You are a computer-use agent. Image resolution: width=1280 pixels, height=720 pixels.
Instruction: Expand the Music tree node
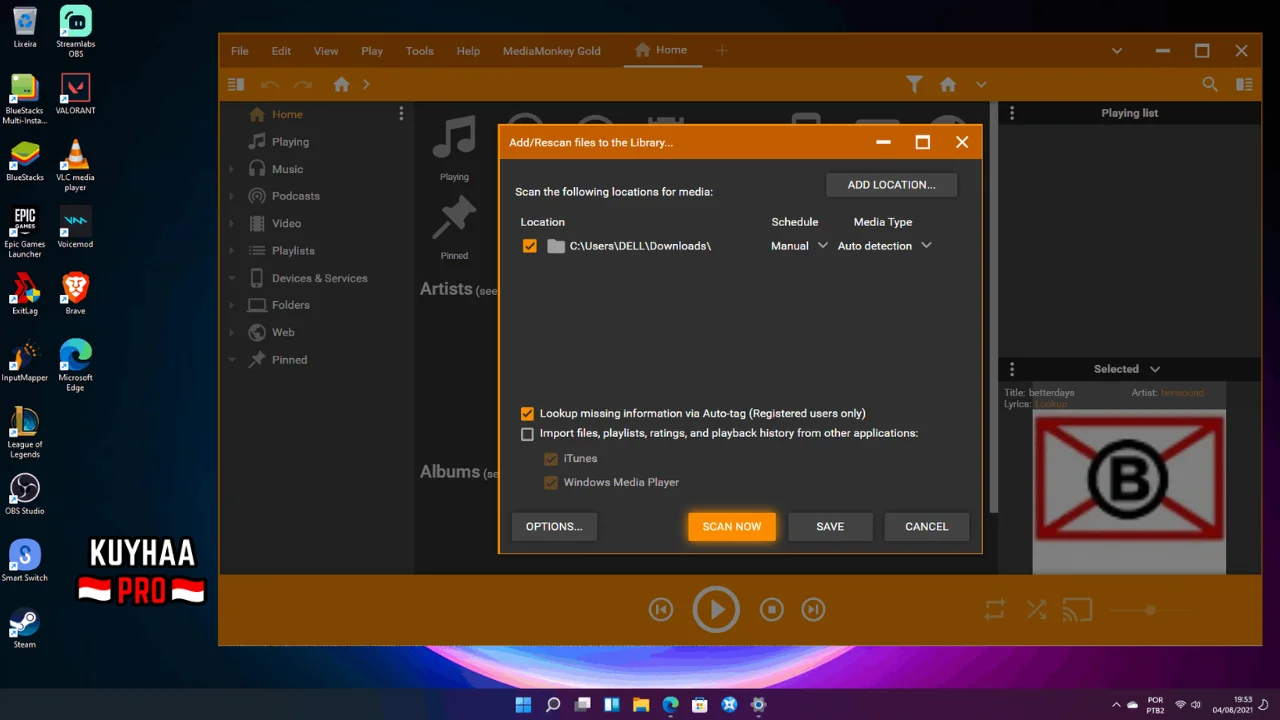[232, 169]
